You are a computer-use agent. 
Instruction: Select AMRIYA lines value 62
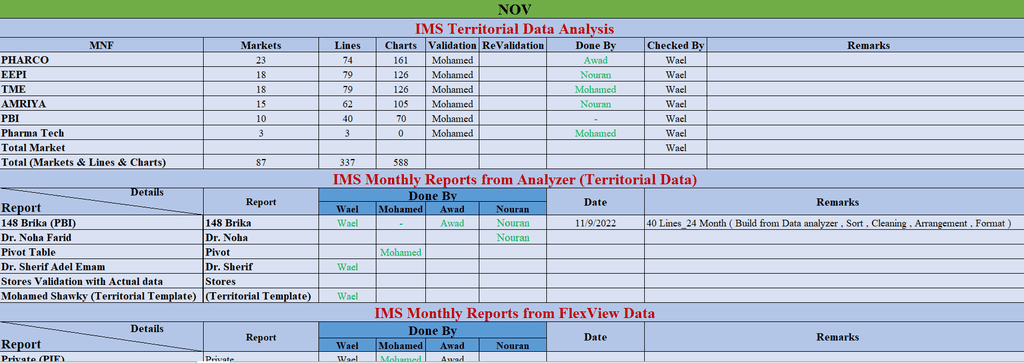click(x=347, y=104)
